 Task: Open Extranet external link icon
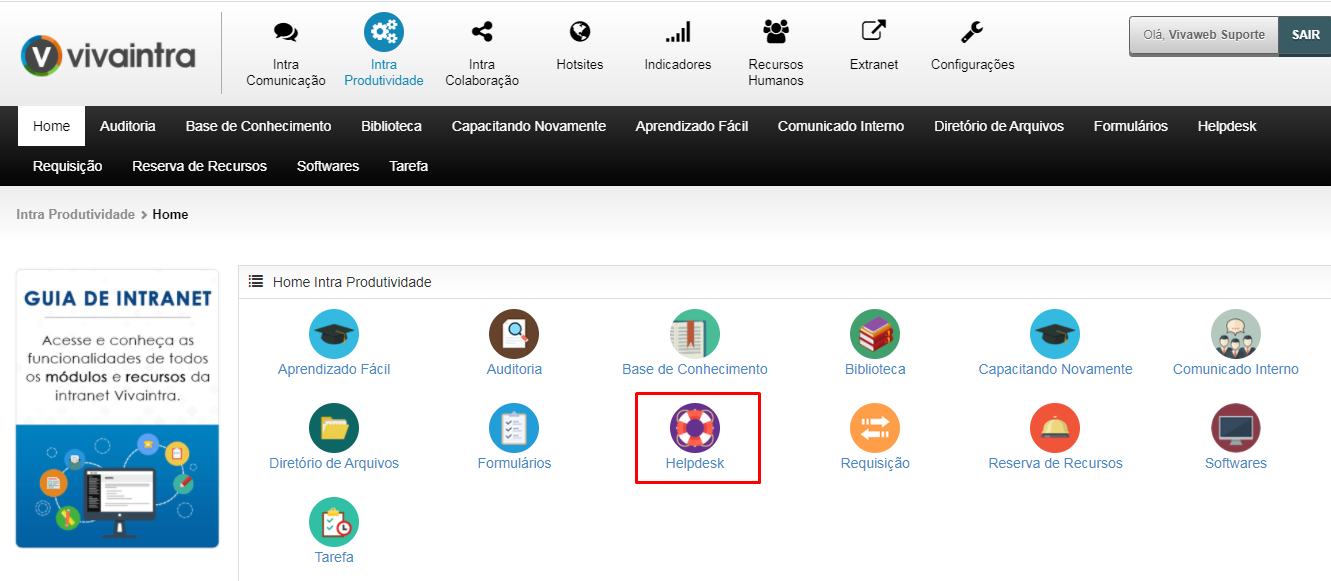(874, 32)
